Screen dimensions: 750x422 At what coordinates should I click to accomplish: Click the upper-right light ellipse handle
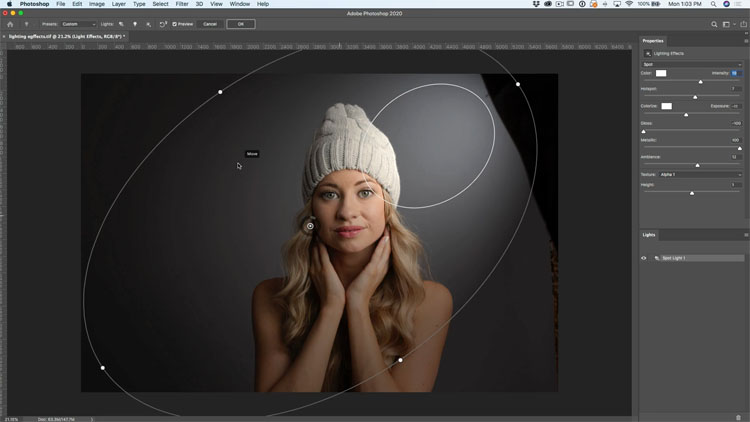518,84
